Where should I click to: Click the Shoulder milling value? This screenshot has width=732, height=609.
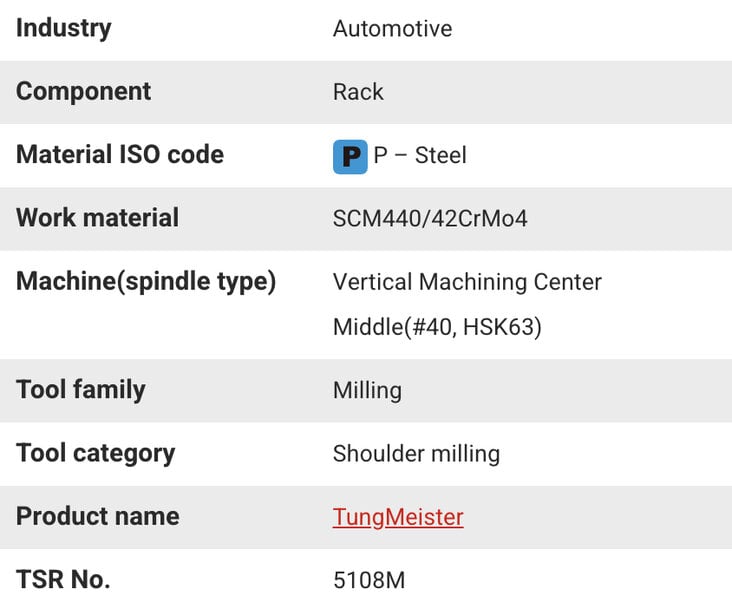tap(416, 454)
